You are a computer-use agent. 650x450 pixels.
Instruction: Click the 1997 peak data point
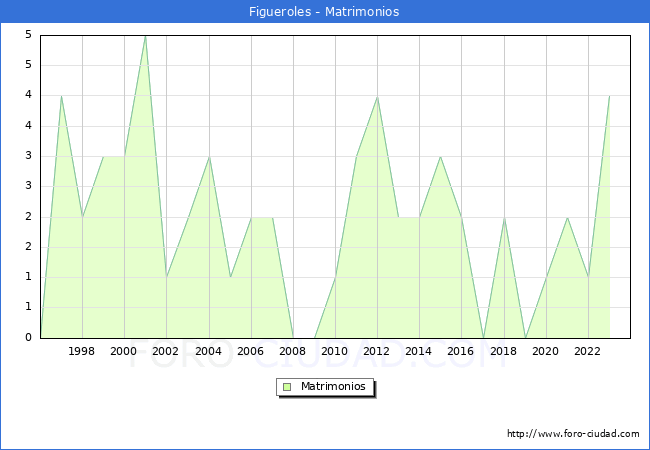pos(61,96)
